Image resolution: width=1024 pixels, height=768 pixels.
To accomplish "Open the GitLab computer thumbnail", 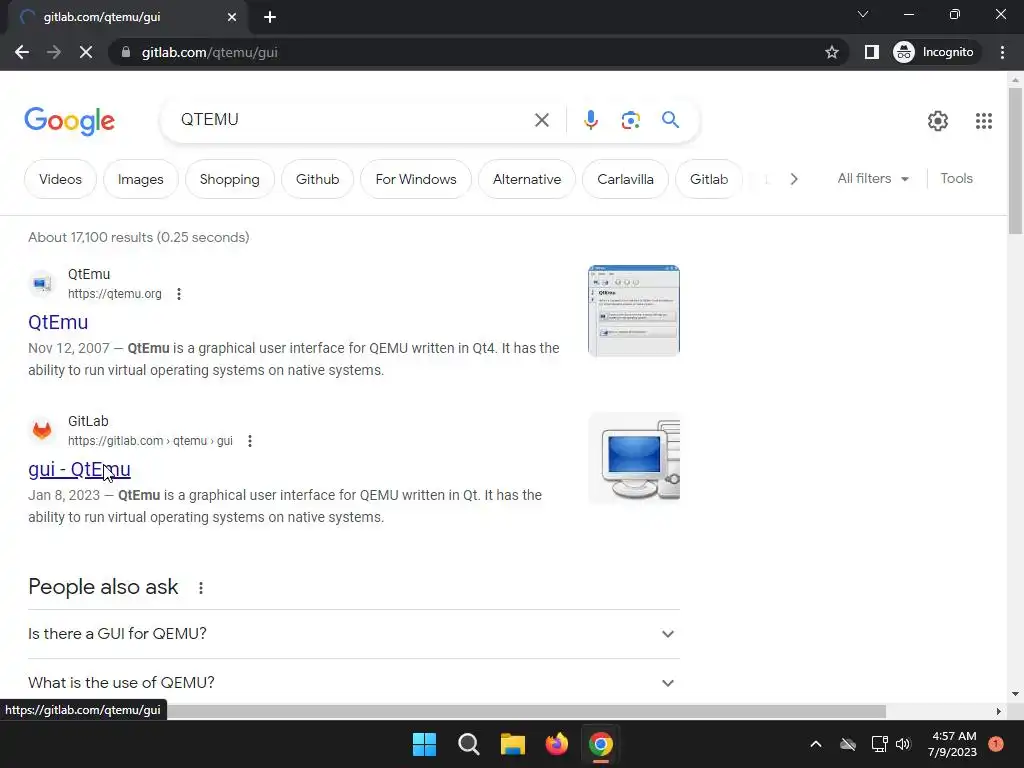I will pos(633,458).
